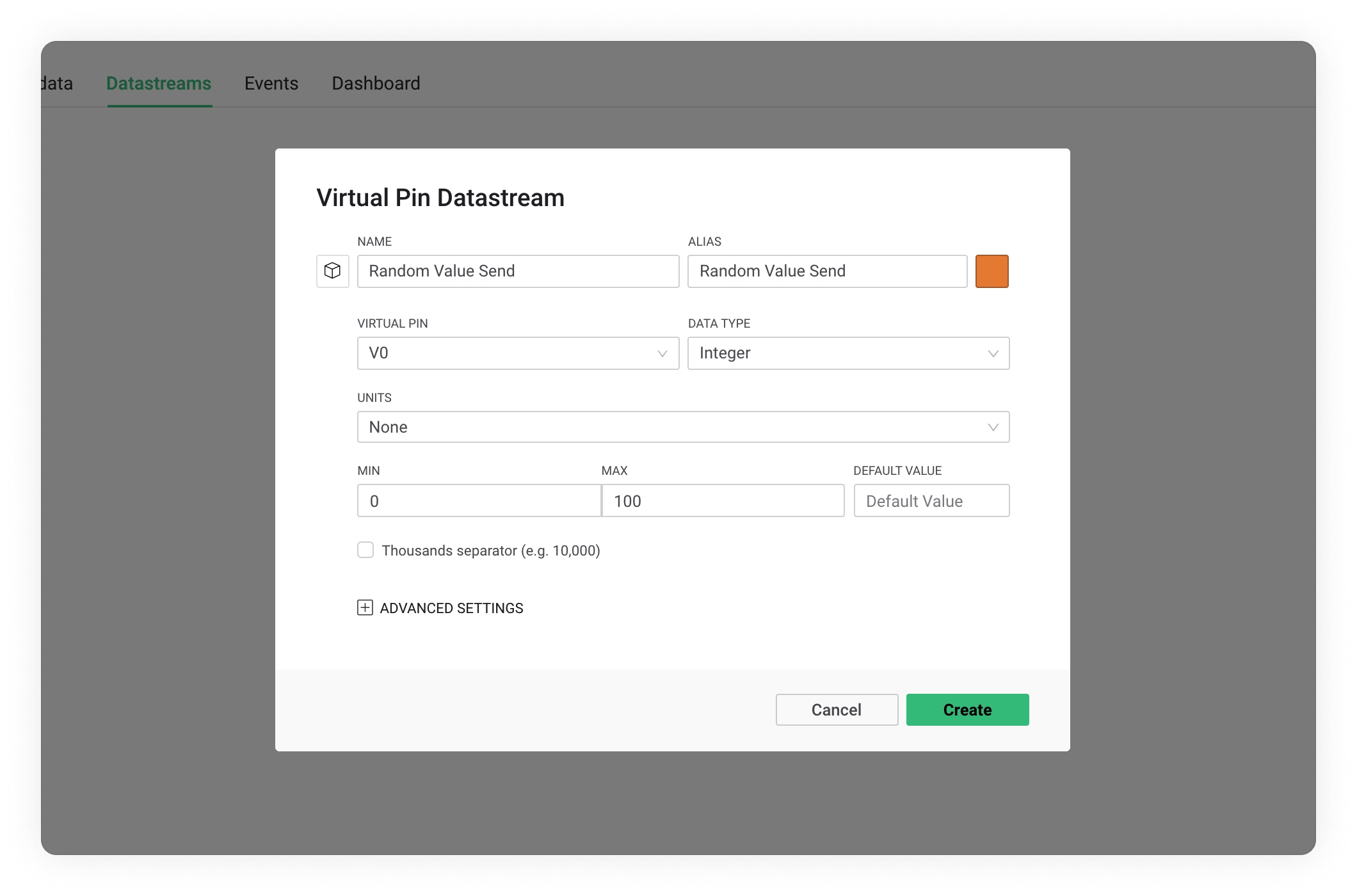Cancel the datastream dialog
1357x896 pixels.
point(836,709)
